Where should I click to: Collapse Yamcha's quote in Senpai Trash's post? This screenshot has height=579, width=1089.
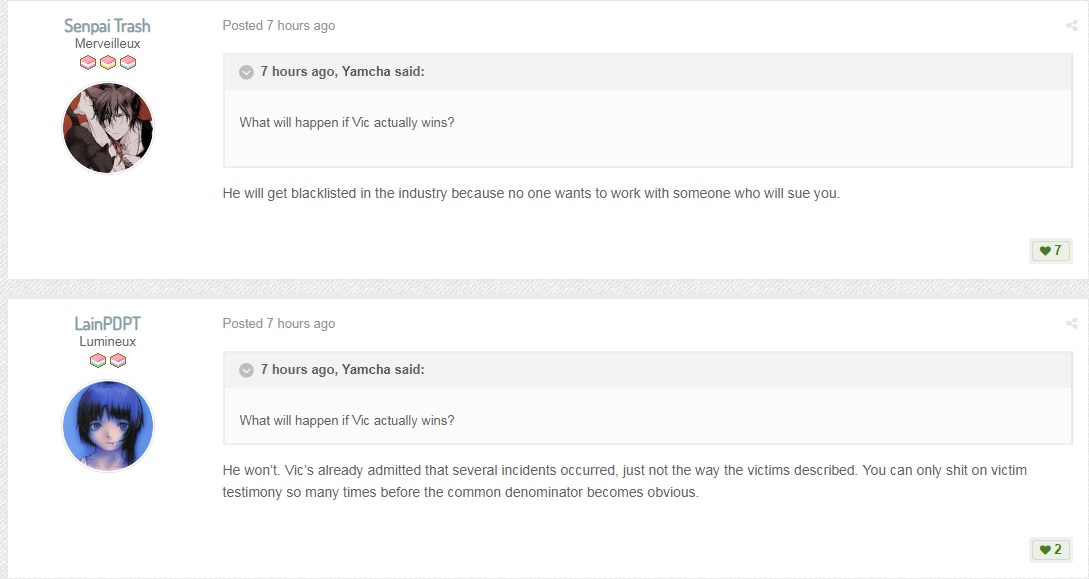[x=246, y=72]
